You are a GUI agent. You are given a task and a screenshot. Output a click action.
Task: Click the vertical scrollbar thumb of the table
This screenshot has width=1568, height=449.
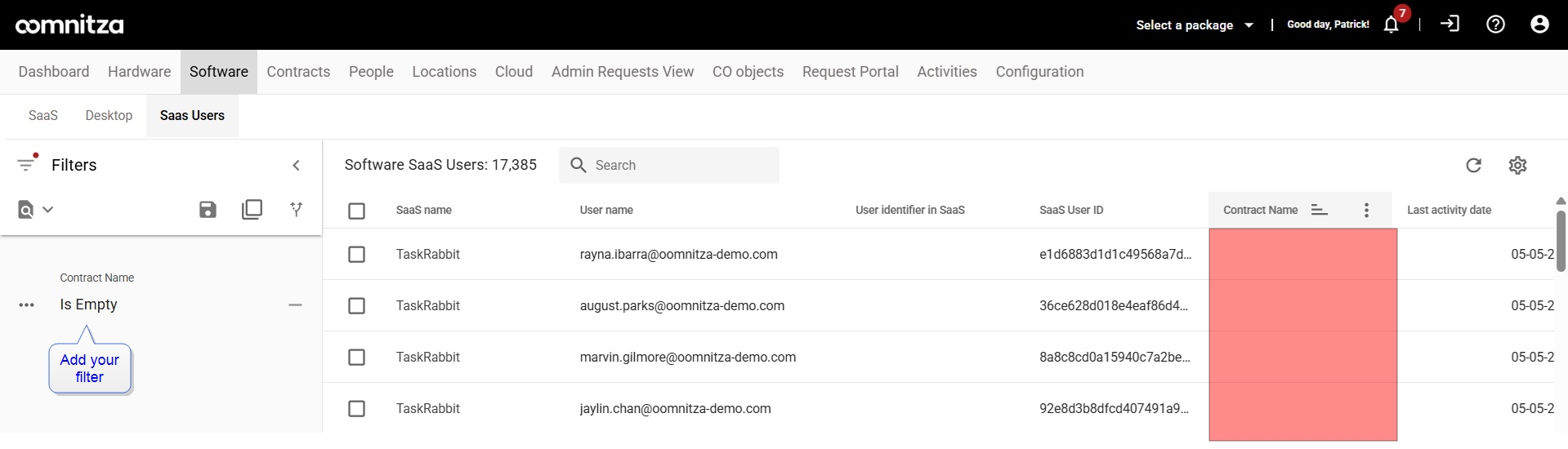(x=1561, y=241)
